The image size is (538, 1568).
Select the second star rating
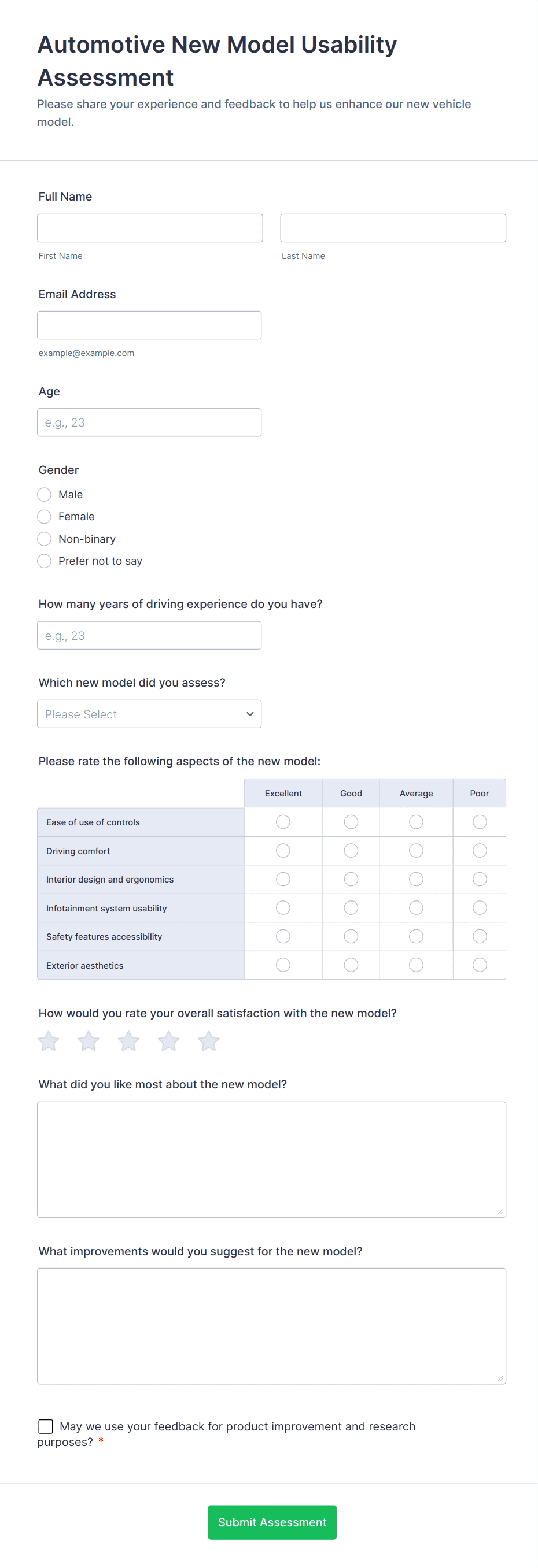coord(89,1041)
